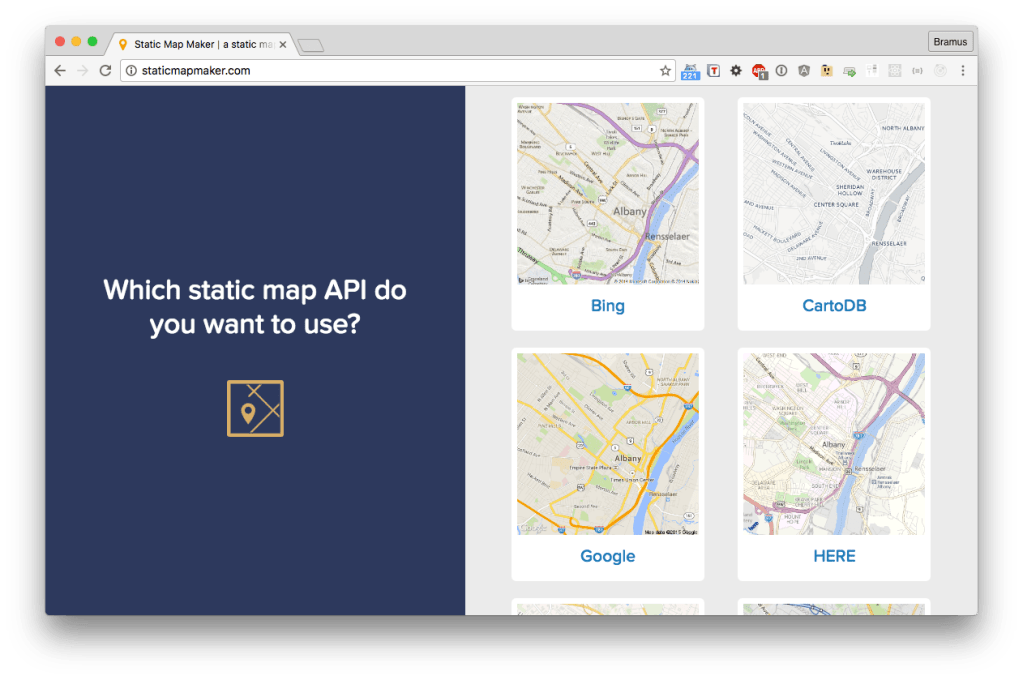Click the gear extension icon in toolbar
Viewport: 1023px width, 680px height.
pyautogui.click(x=736, y=71)
